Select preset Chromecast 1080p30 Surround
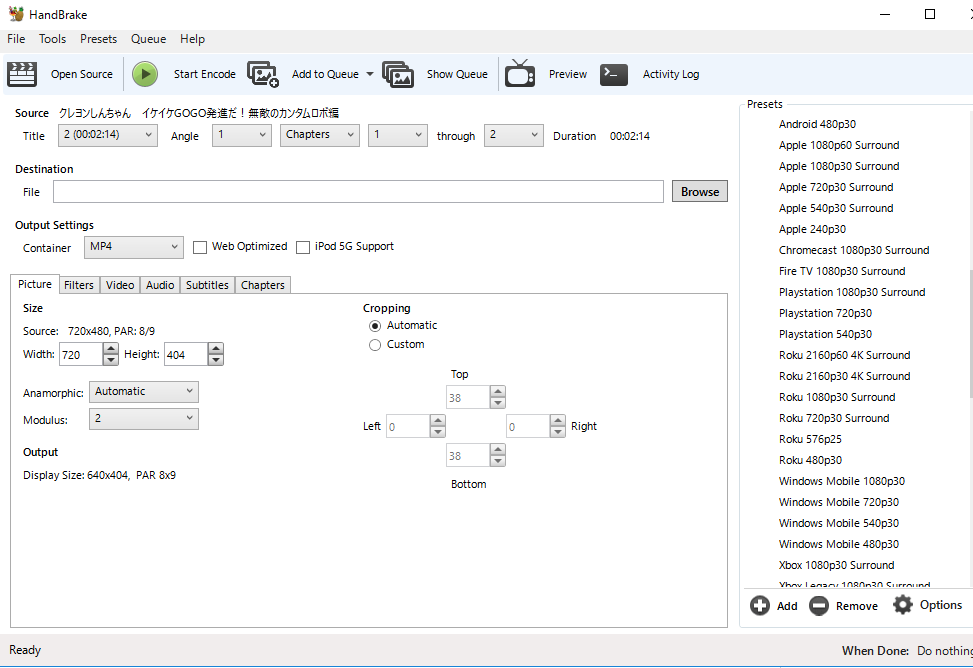 (x=854, y=250)
